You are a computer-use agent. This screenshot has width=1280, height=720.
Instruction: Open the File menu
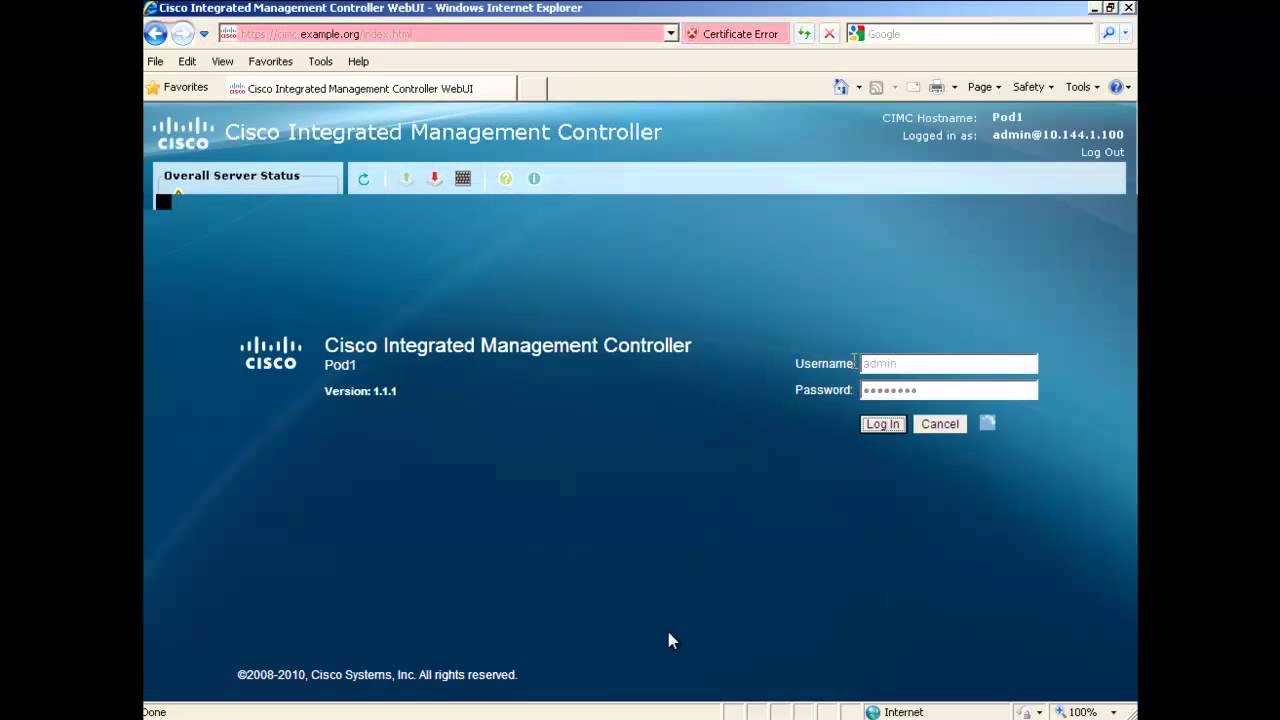(x=155, y=61)
